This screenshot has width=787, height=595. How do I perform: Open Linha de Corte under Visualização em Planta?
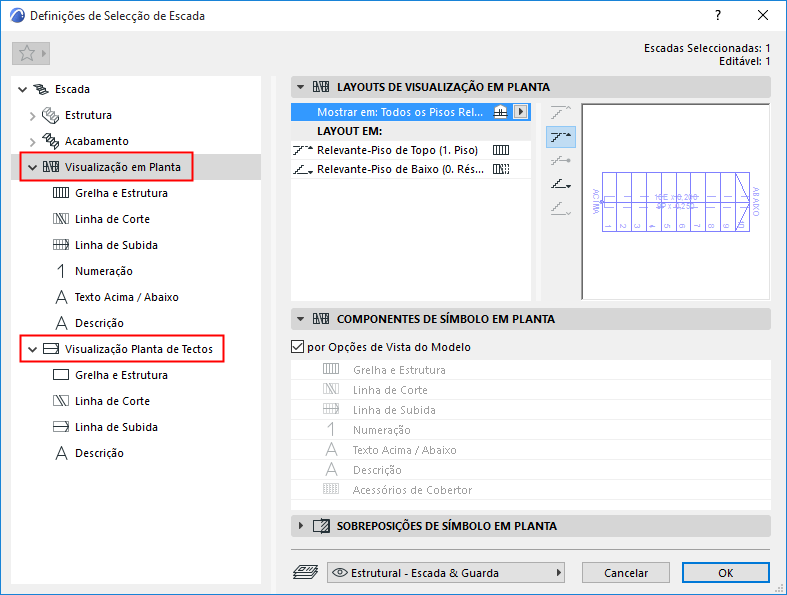pyautogui.click(x=112, y=219)
